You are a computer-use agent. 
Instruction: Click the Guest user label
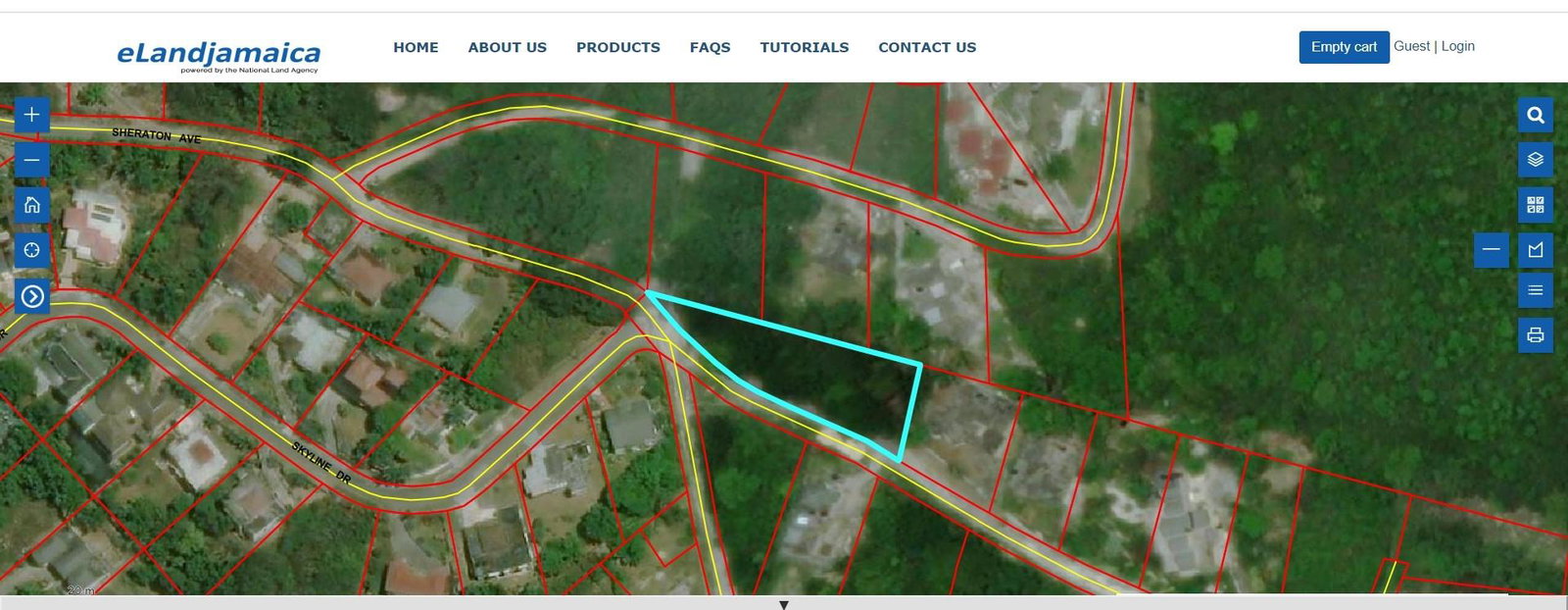coord(1411,46)
